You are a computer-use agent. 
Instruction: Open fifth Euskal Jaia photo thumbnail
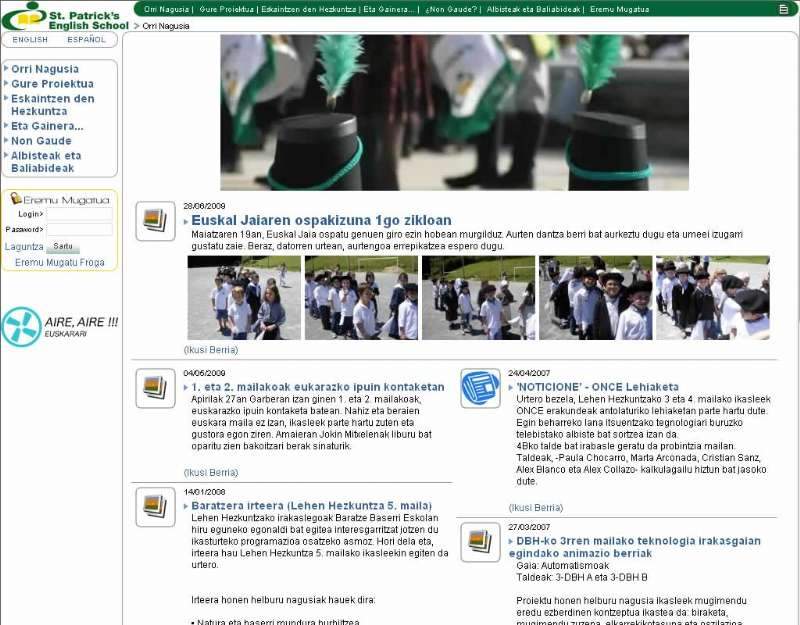point(713,298)
